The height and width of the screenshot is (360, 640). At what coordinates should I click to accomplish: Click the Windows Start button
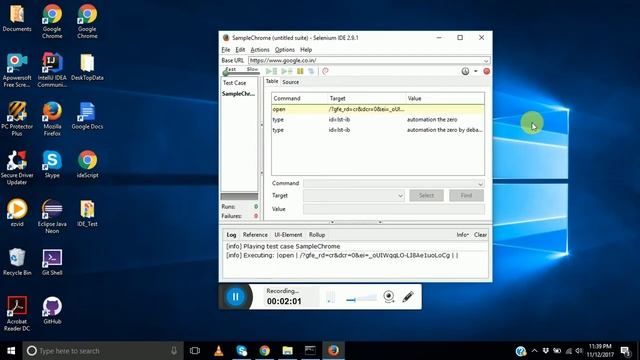tap(11, 351)
